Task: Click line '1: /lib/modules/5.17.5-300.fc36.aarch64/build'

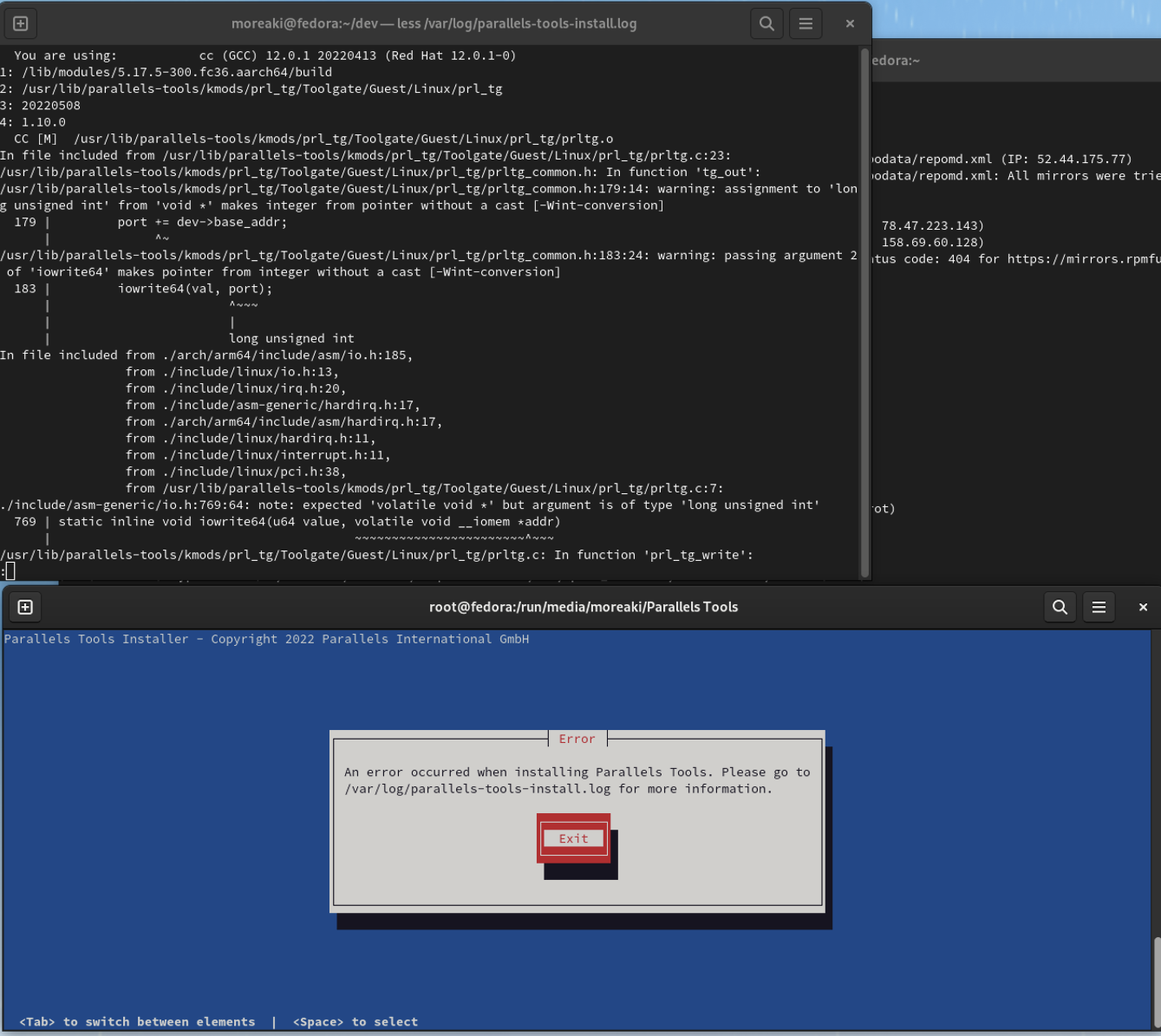Action: (x=166, y=72)
